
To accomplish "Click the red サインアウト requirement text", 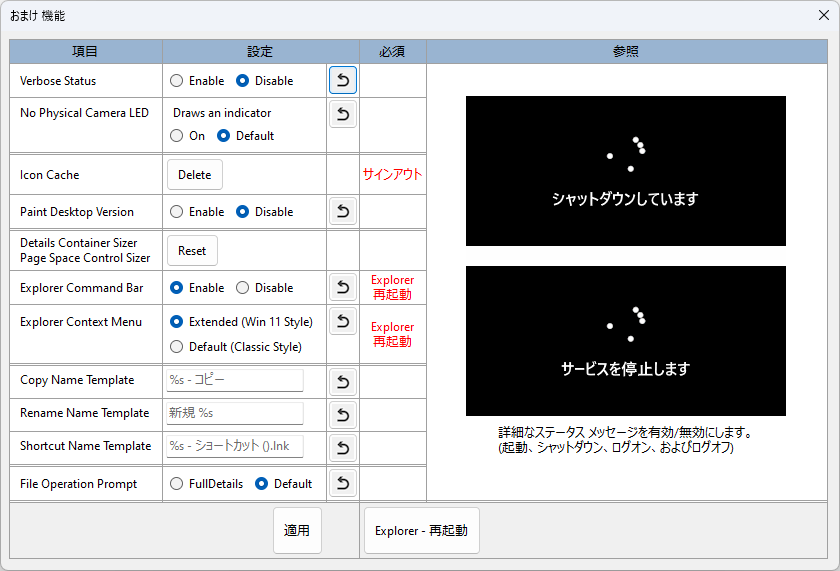I will click(x=393, y=174).
